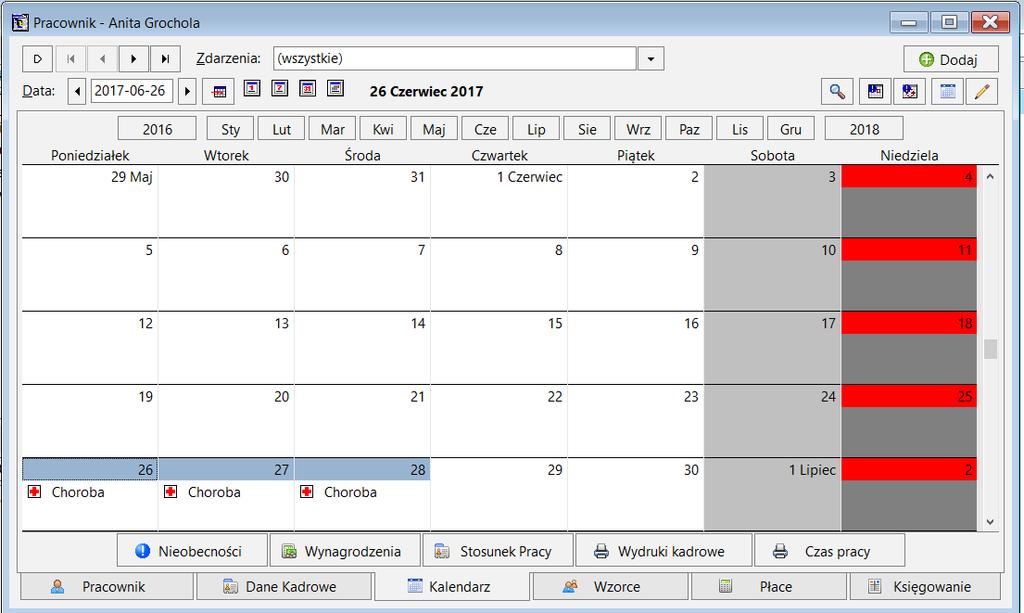Select calendar day 30 in the last row
The image size is (1024, 613).
635,494
